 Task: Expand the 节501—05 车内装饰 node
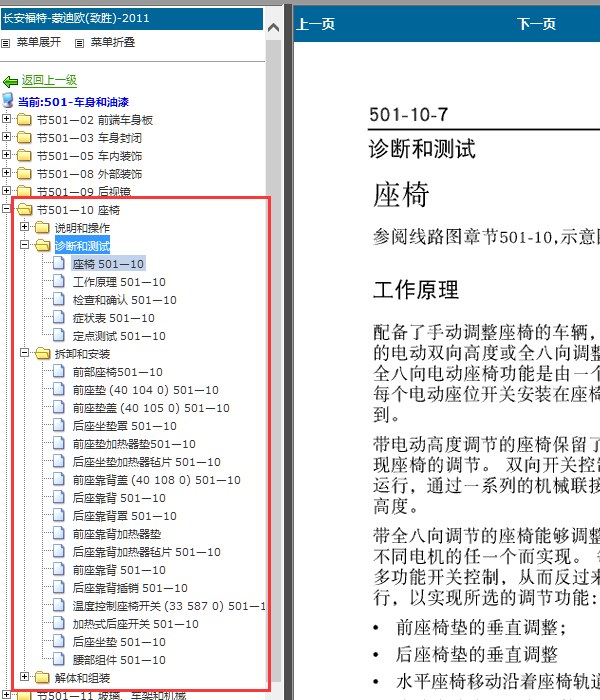(6, 155)
